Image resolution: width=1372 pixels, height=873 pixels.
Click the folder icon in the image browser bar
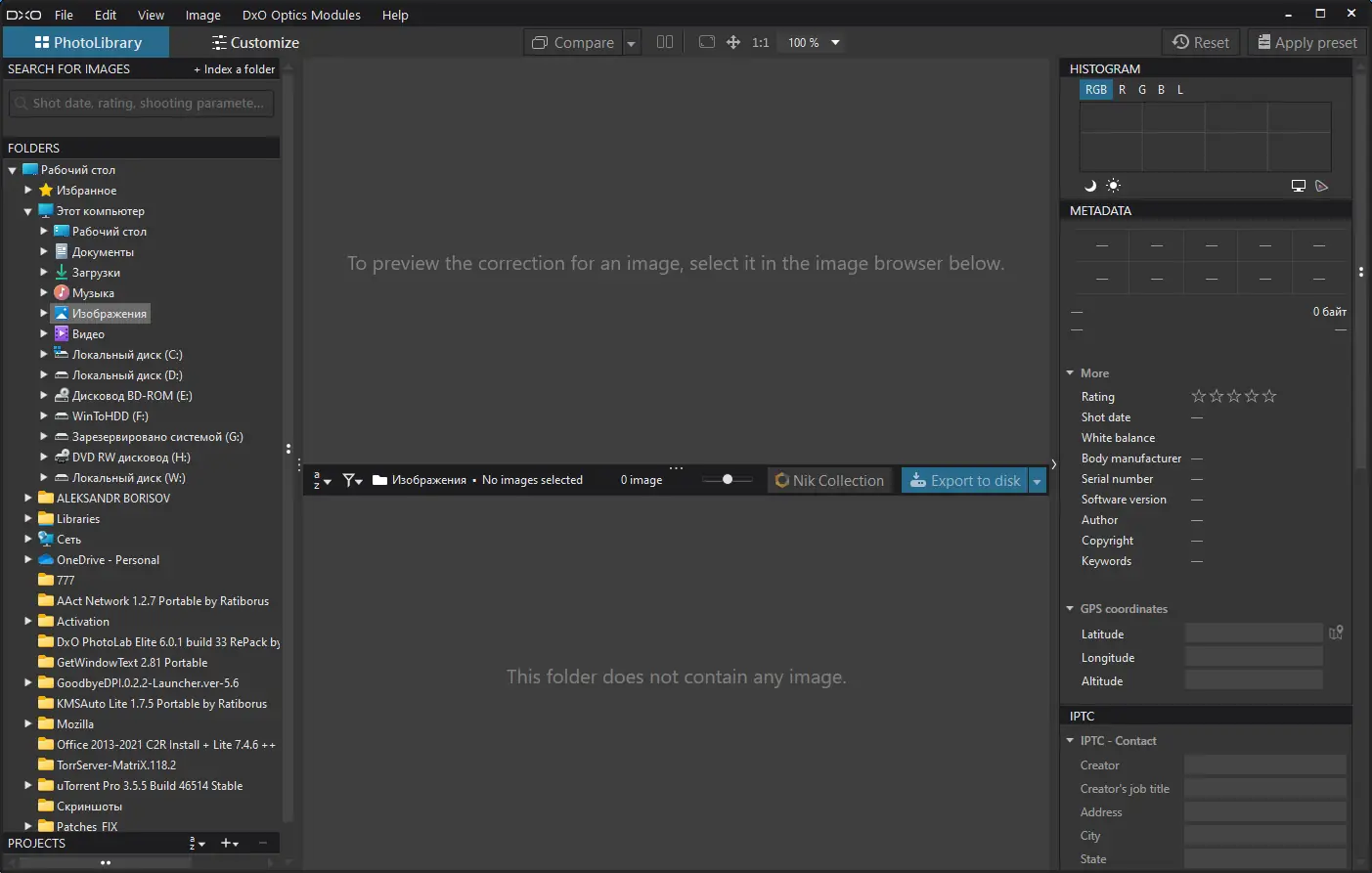(x=380, y=480)
